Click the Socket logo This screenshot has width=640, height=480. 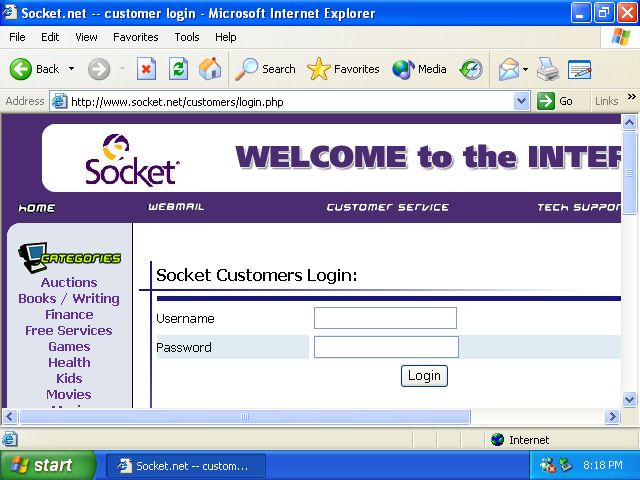click(131, 160)
